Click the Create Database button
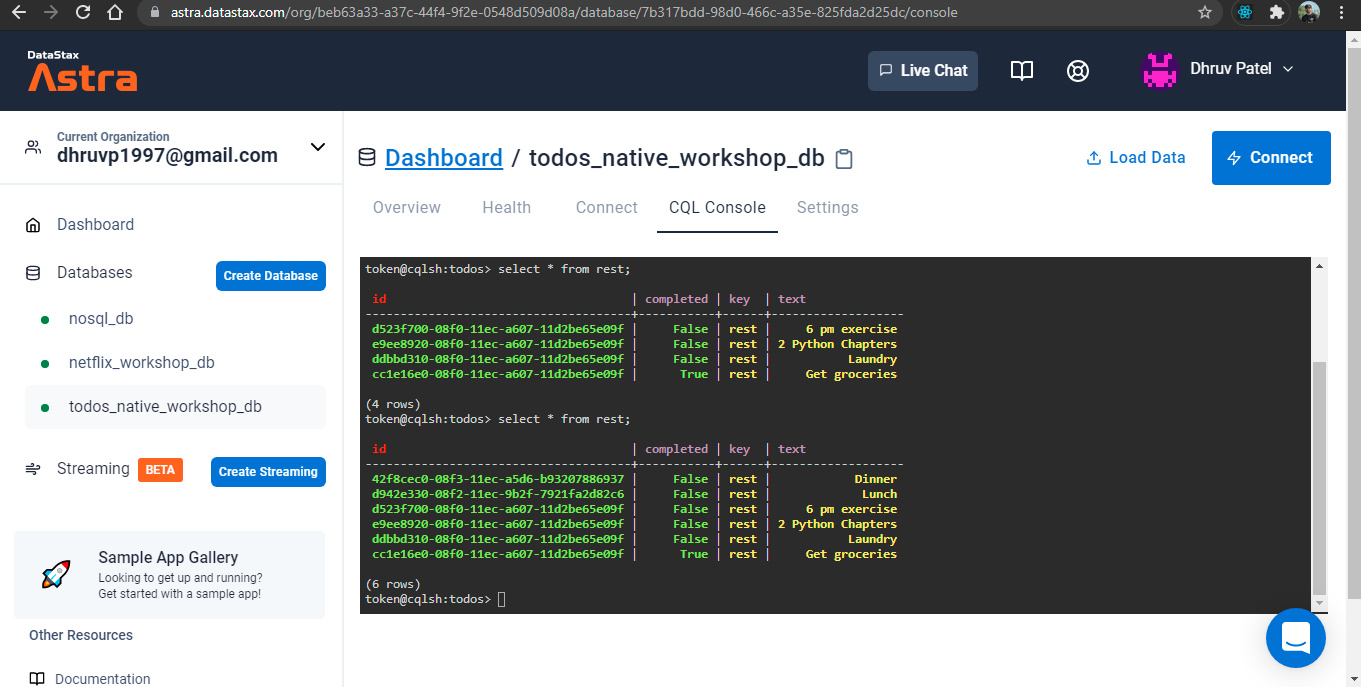 271,276
